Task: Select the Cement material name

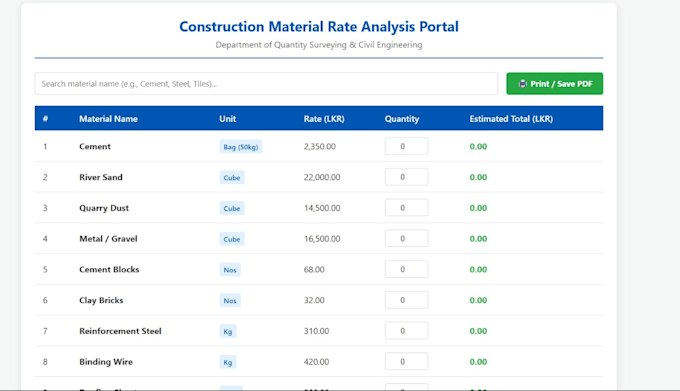Action: pyautogui.click(x=95, y=147)
